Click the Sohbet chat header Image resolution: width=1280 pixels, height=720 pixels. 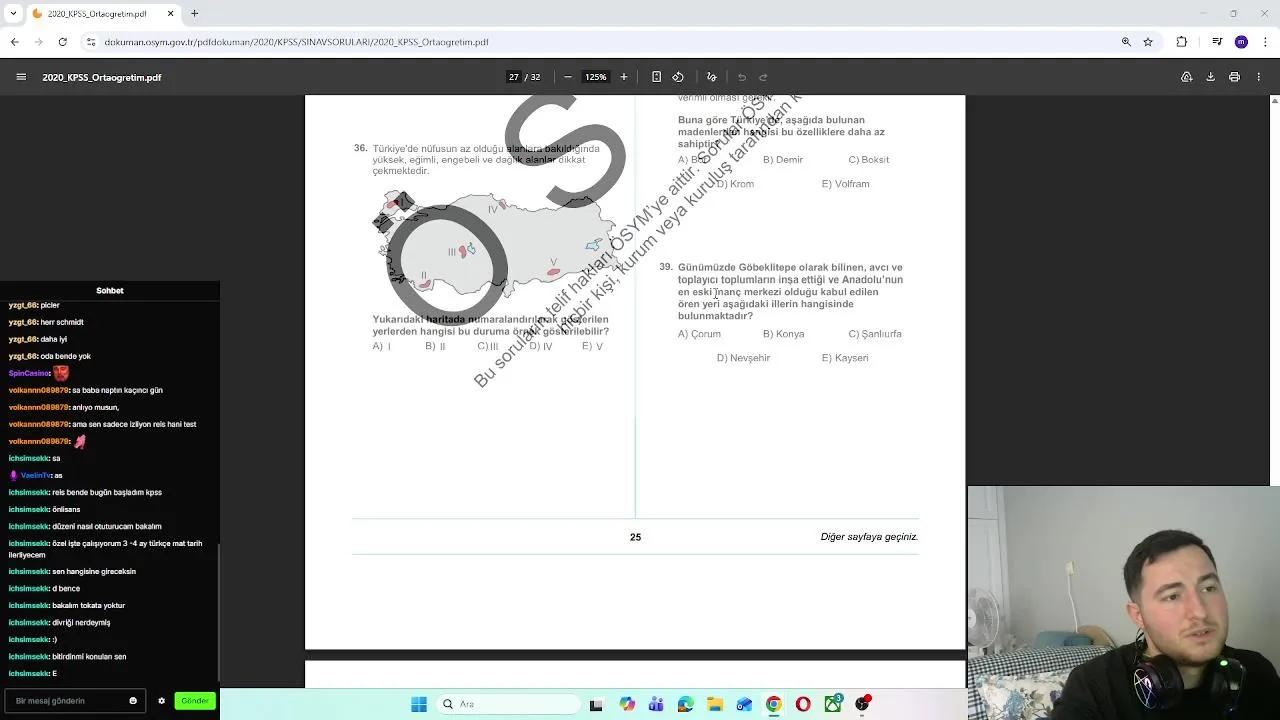[x=110, y=290]
